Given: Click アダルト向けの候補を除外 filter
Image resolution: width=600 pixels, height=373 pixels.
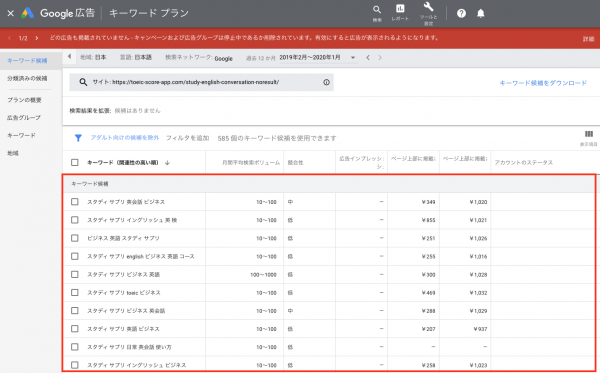Looking at the screenshot, I should coord(125,138).
